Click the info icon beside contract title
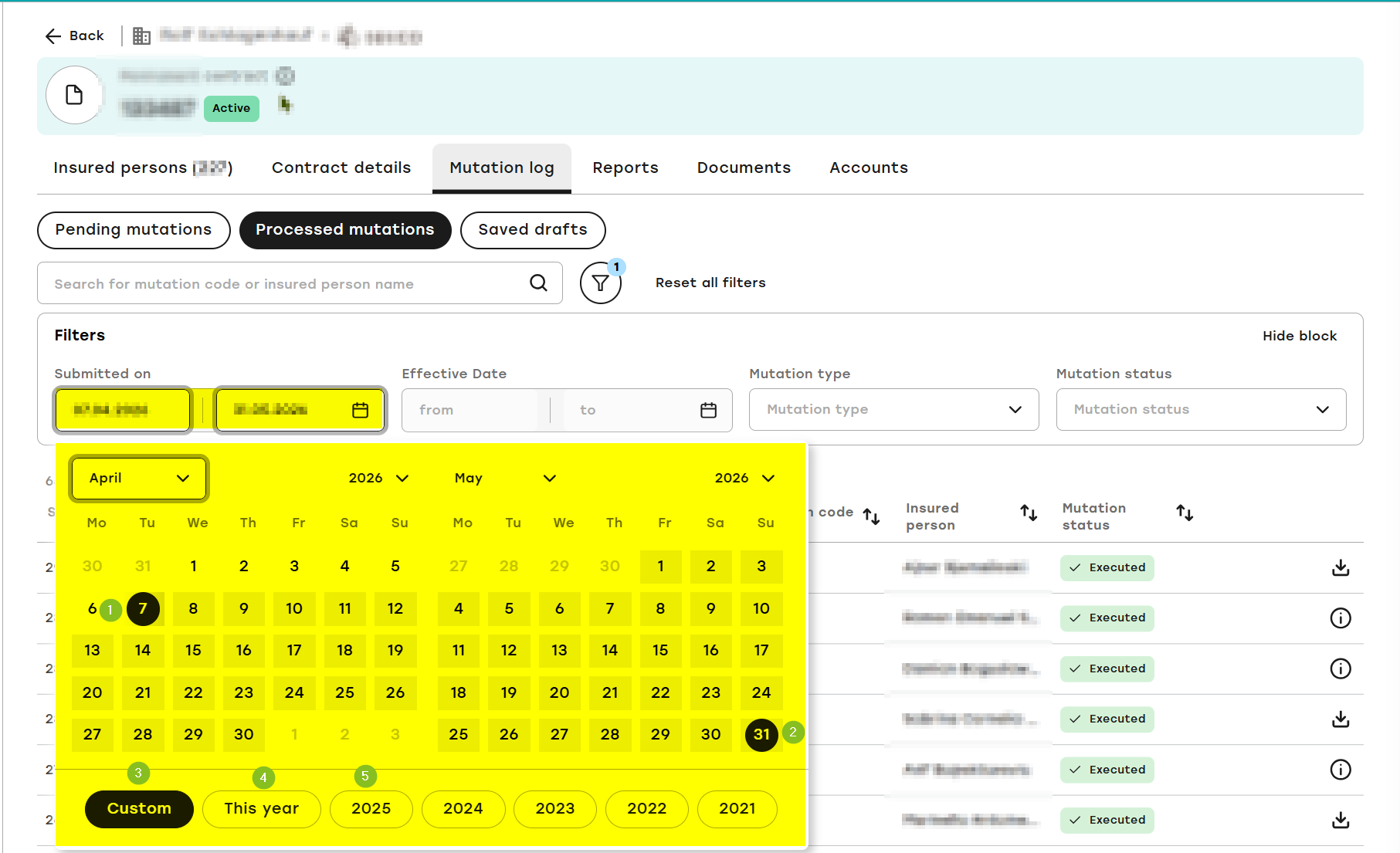 point(286,76)
